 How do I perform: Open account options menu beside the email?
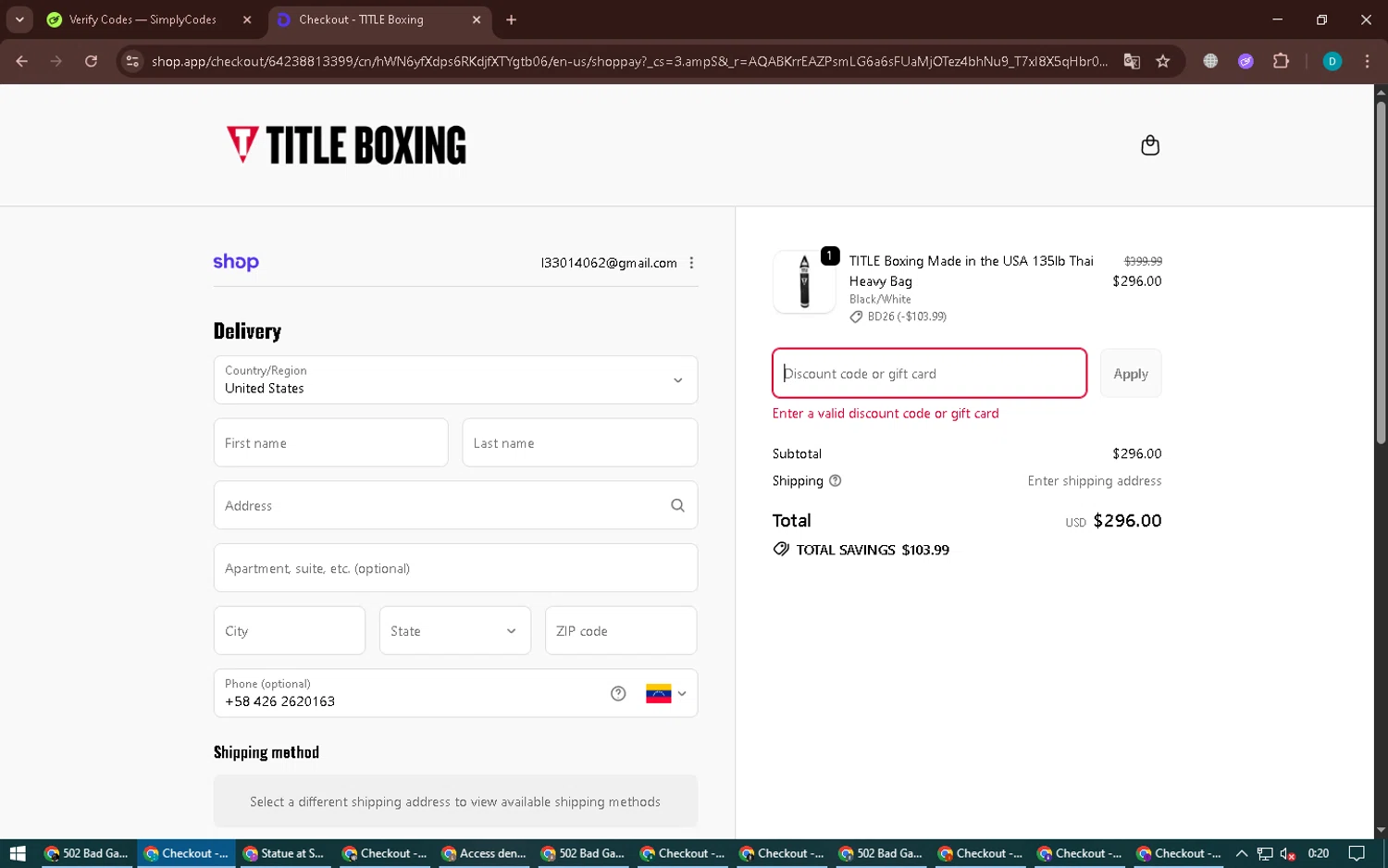[x=691, y=263]
